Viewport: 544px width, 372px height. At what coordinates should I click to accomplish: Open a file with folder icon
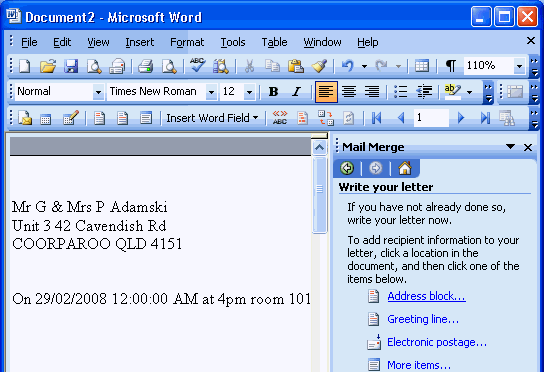[x=48, y=66]
